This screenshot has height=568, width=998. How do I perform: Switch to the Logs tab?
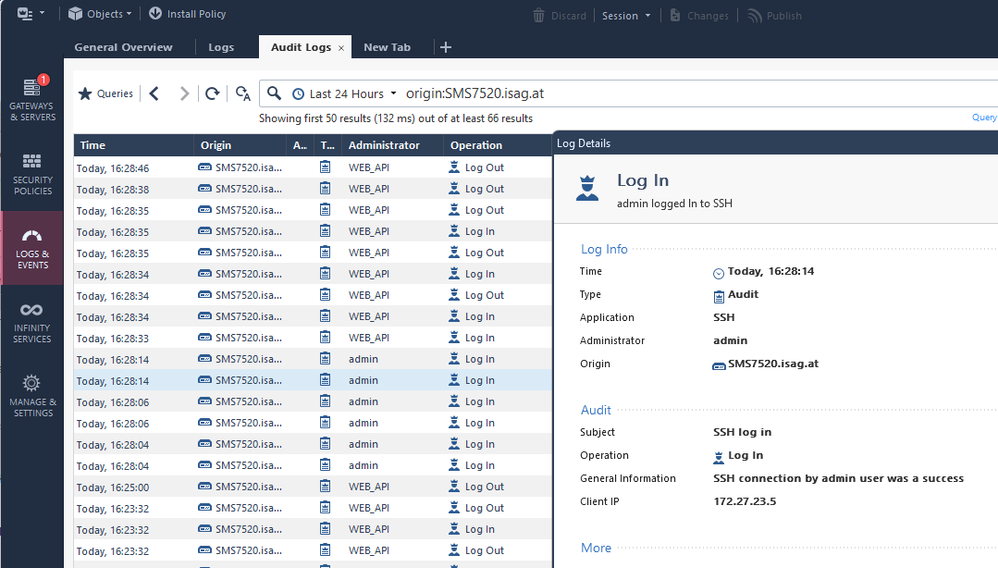tap(221, 47)
